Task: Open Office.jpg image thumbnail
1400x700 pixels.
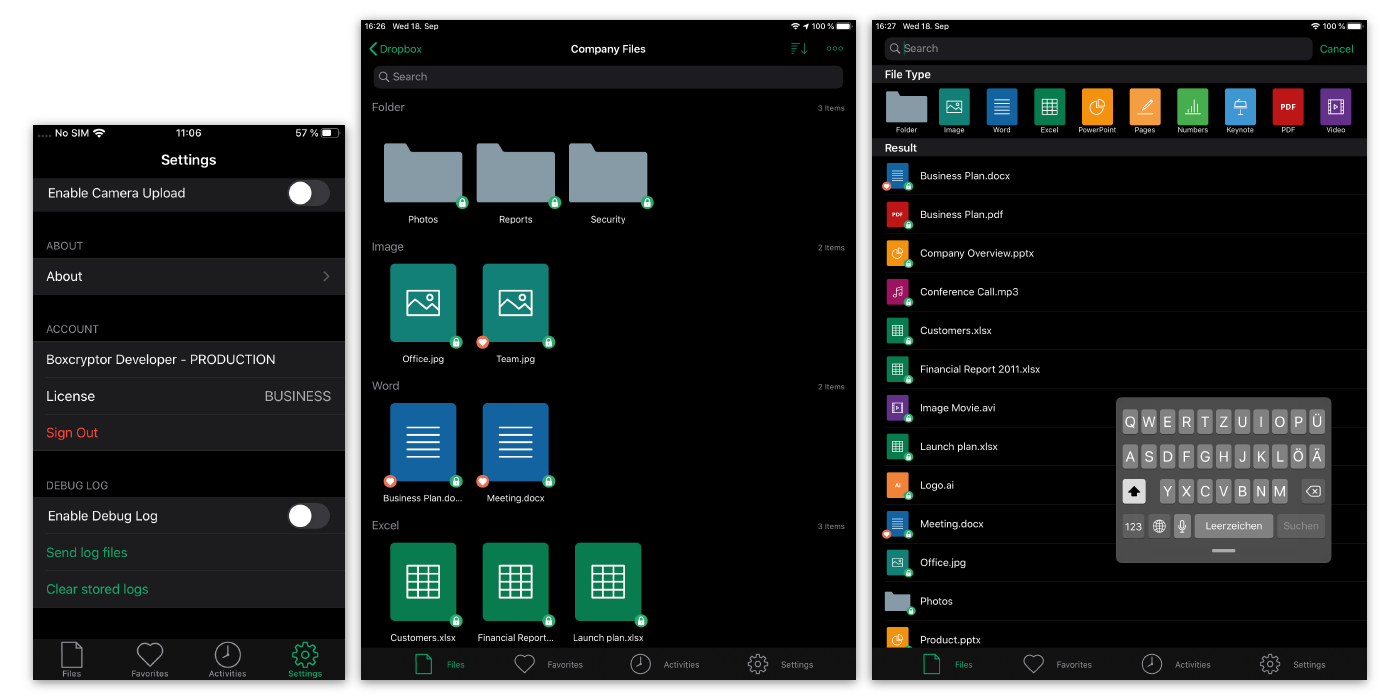Action: [x=423, y=303]
